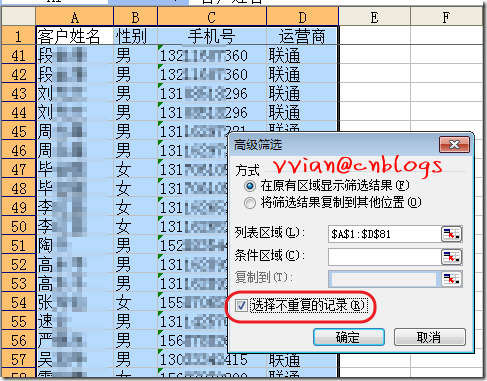The image size is (487, 381).
Task: Select row header 46
Action: click(19, 150)
